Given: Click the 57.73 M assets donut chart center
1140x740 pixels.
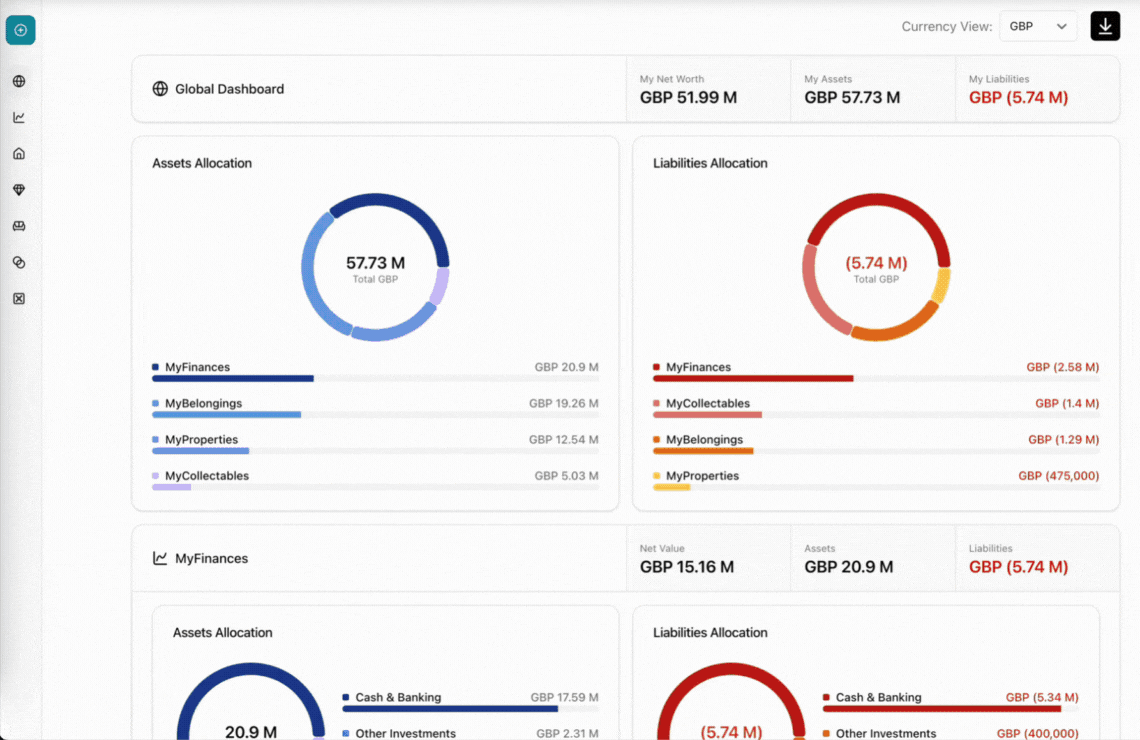Looking at the screenshot, I should [375, 267].
